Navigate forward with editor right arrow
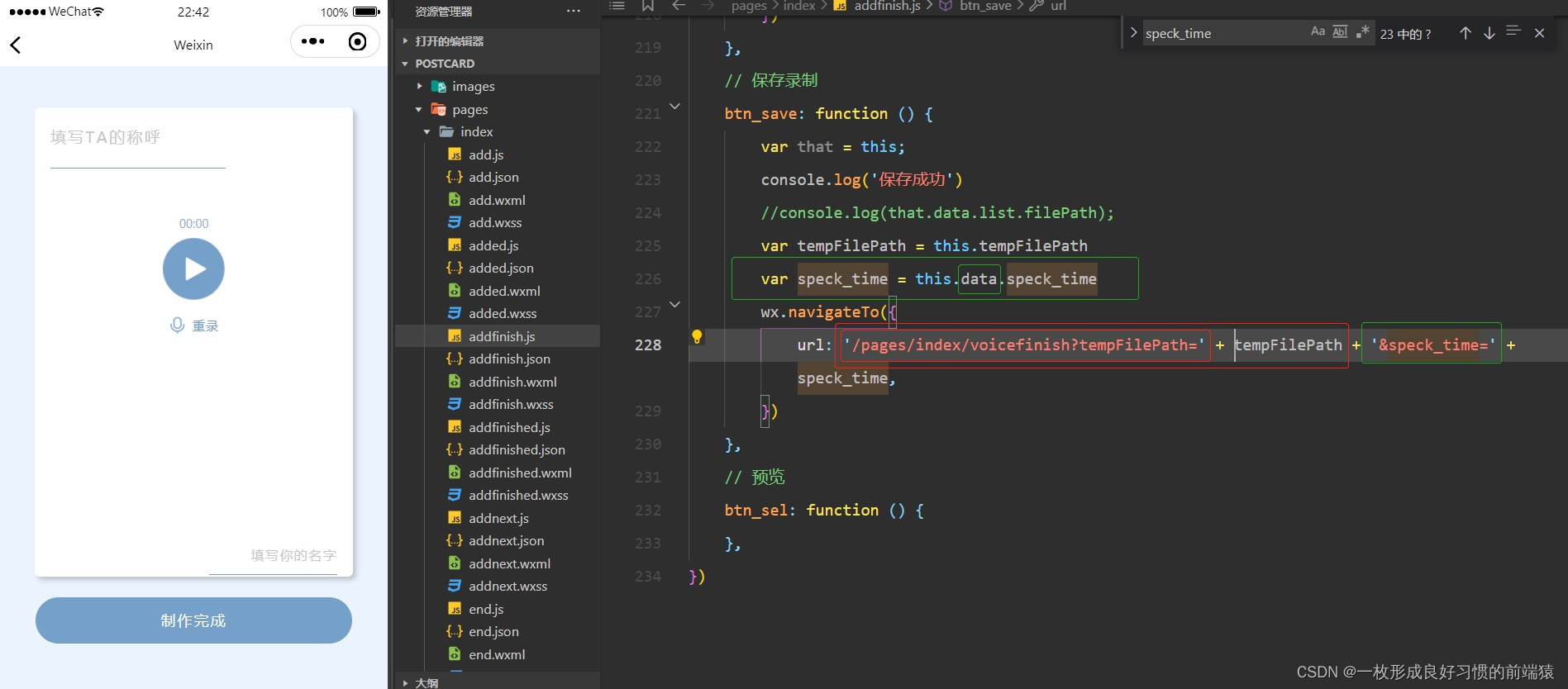 (x=708, y=6)
